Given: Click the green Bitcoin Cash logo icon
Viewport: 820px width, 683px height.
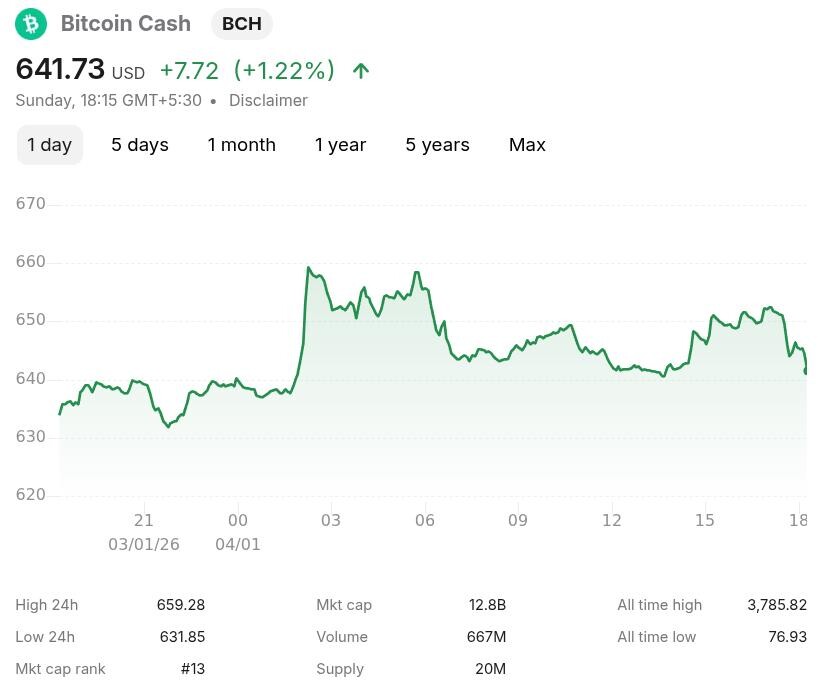Looking at the screenshot, I should 31,24.
